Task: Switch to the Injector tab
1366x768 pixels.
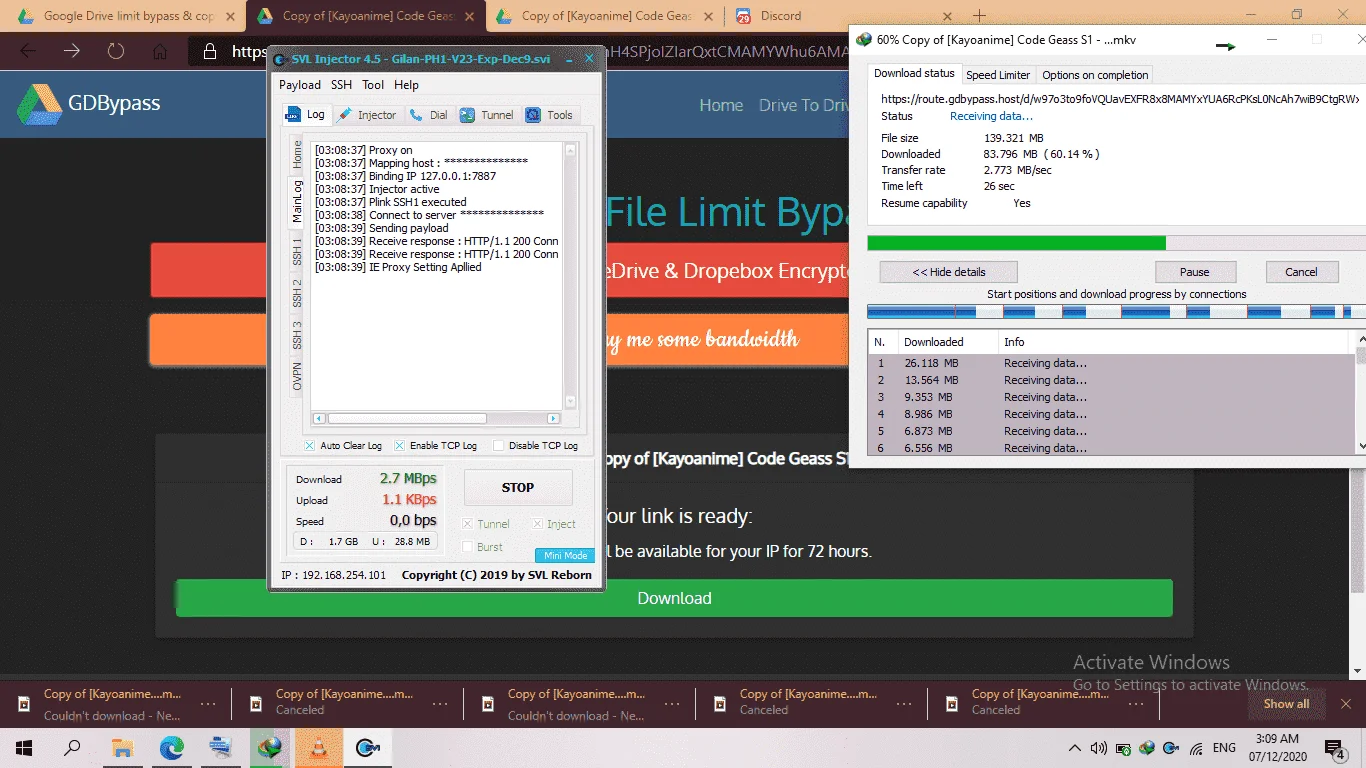Action: click(x=367, y=115)
